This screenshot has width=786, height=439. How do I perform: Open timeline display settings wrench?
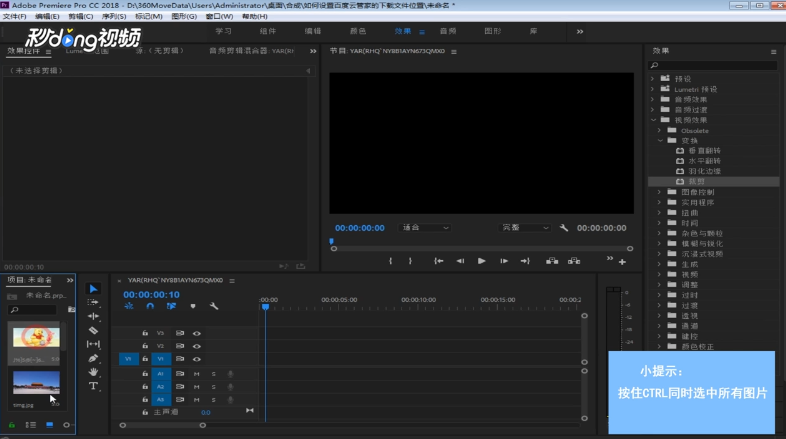click(214, 306)
